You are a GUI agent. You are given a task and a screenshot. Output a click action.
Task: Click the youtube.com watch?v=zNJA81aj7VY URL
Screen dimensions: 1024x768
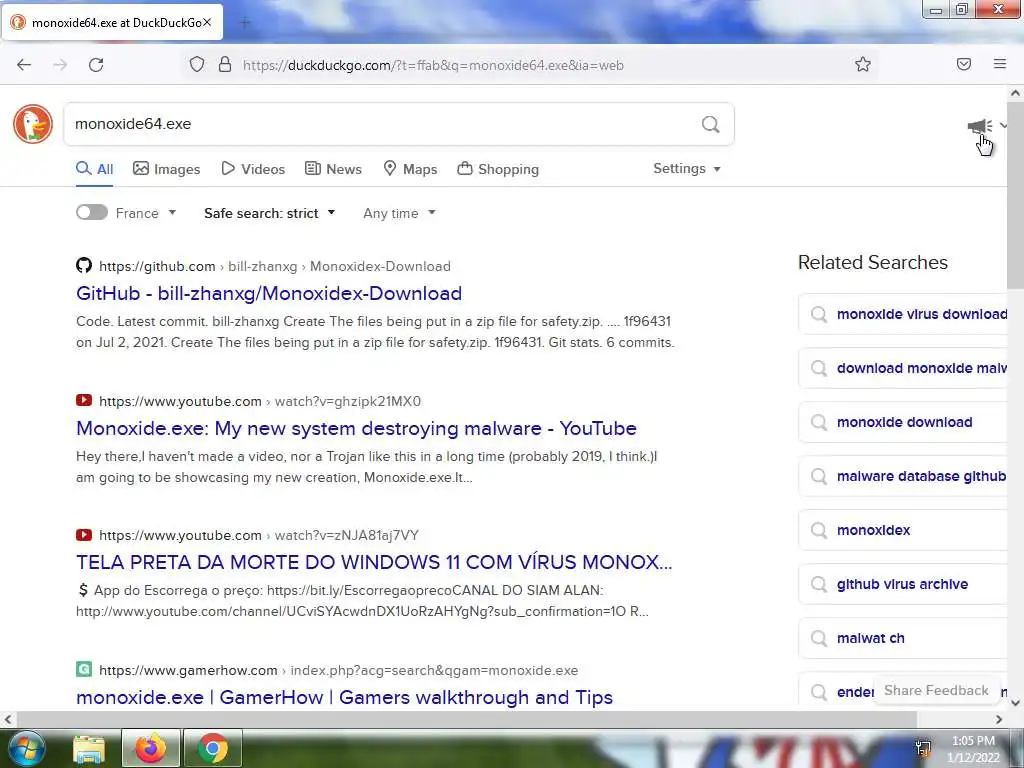click(x=259, y=535)
